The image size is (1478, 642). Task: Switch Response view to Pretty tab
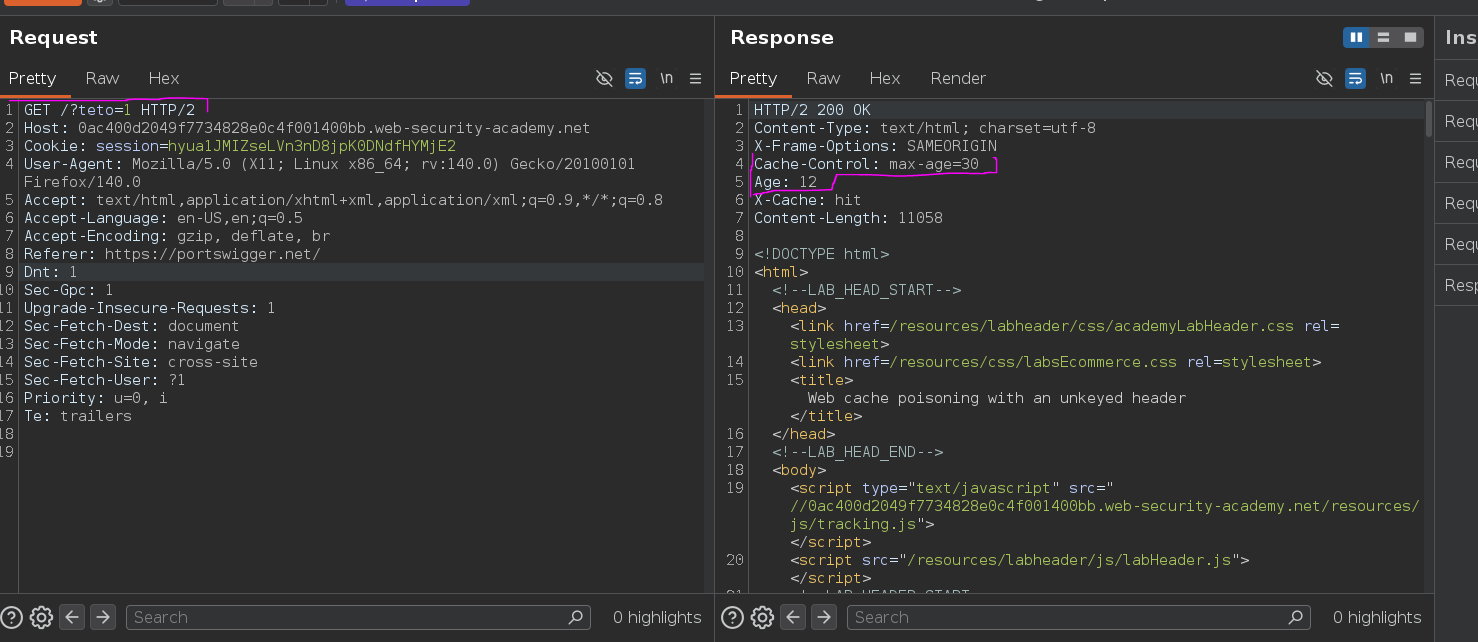click(x=753, y=78)
